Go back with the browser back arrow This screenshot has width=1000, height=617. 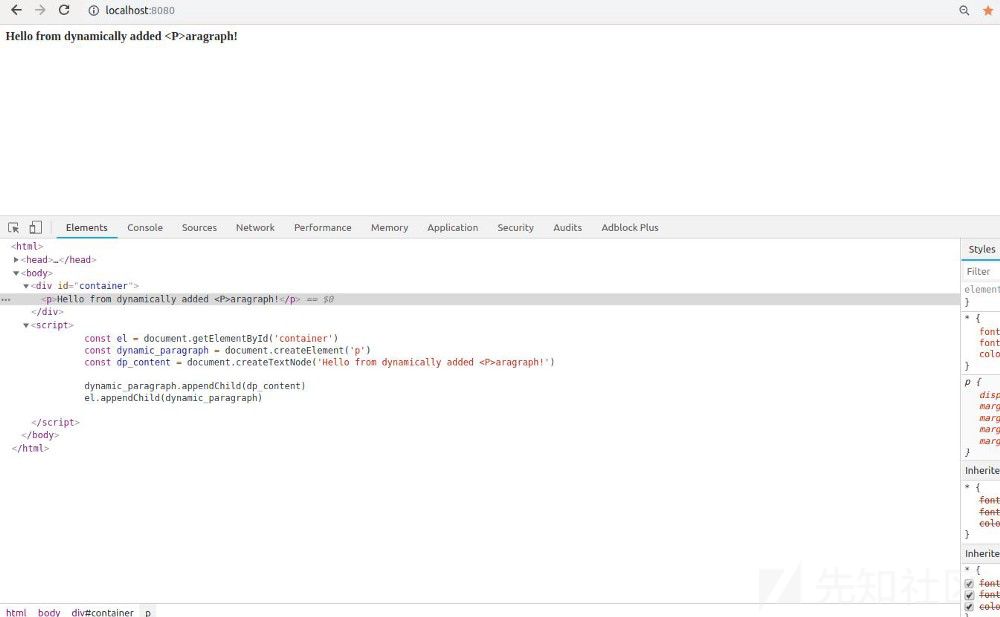click(17, 10)
